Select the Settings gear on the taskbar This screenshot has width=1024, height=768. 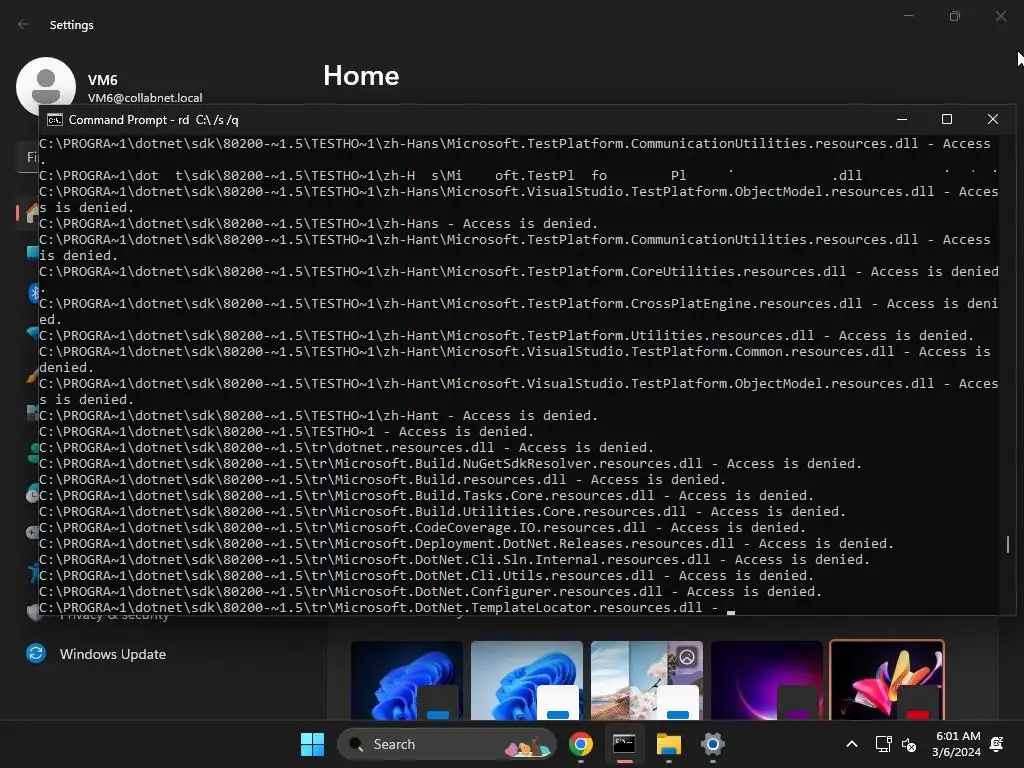click(712, 744)
